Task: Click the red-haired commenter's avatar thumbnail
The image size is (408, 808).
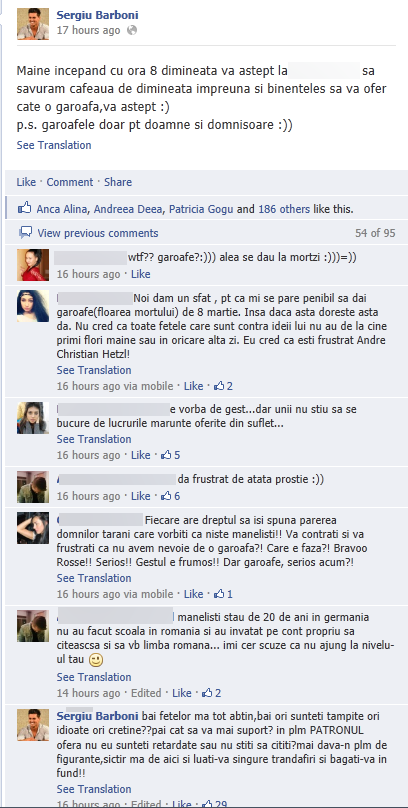Action: (33, 265)
